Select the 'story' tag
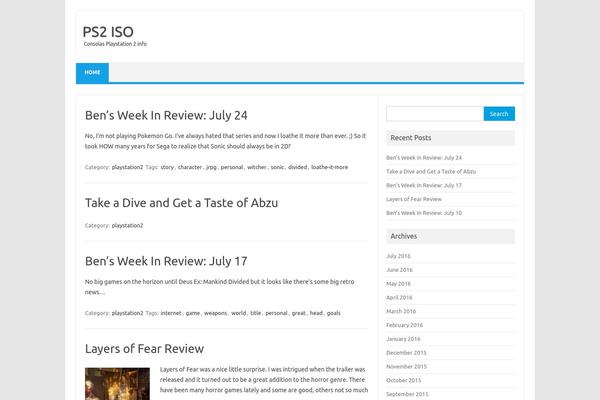 pos(167,167)
